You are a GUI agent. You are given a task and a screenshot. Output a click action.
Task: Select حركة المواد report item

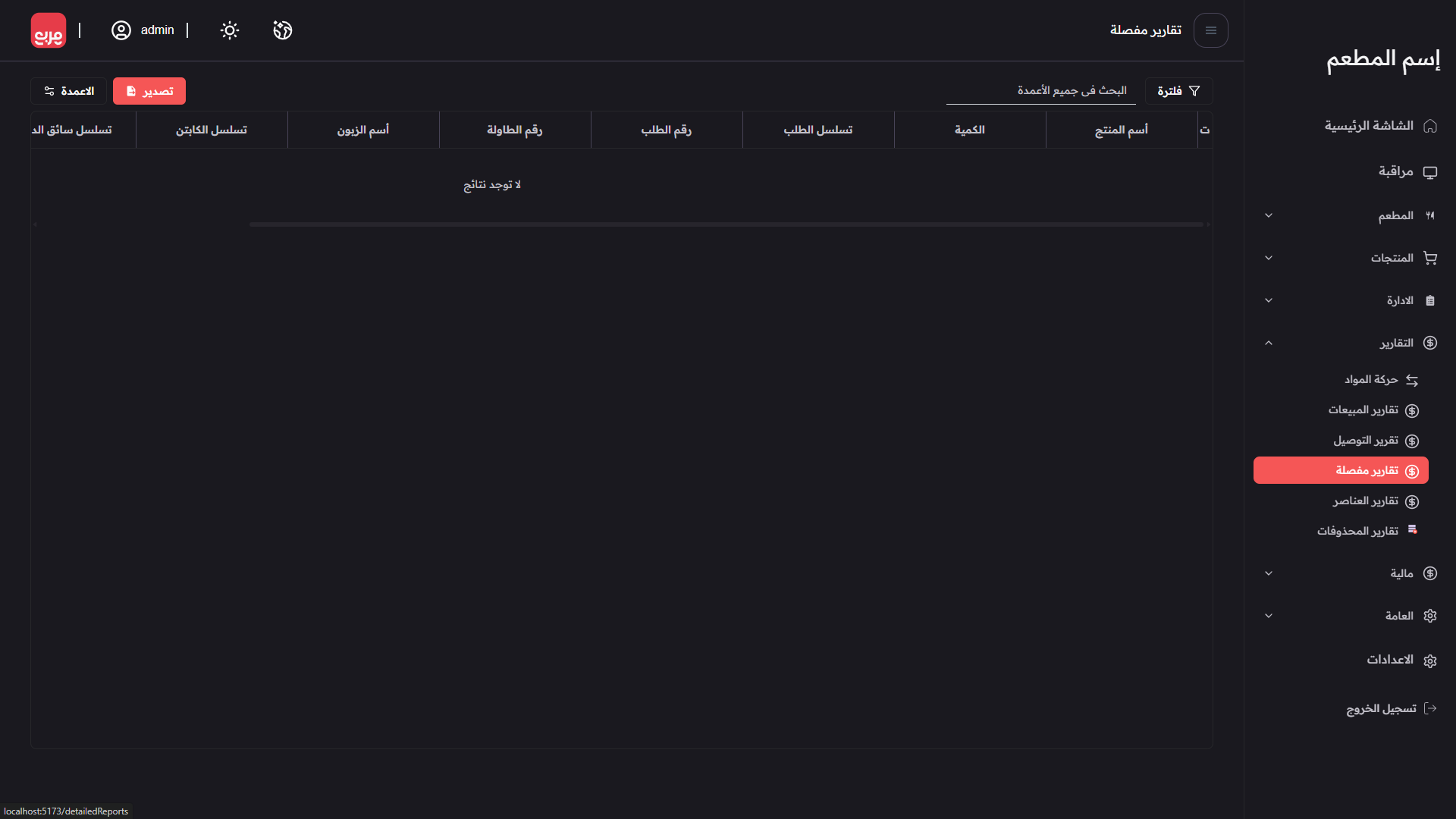tap(1371, 379)
